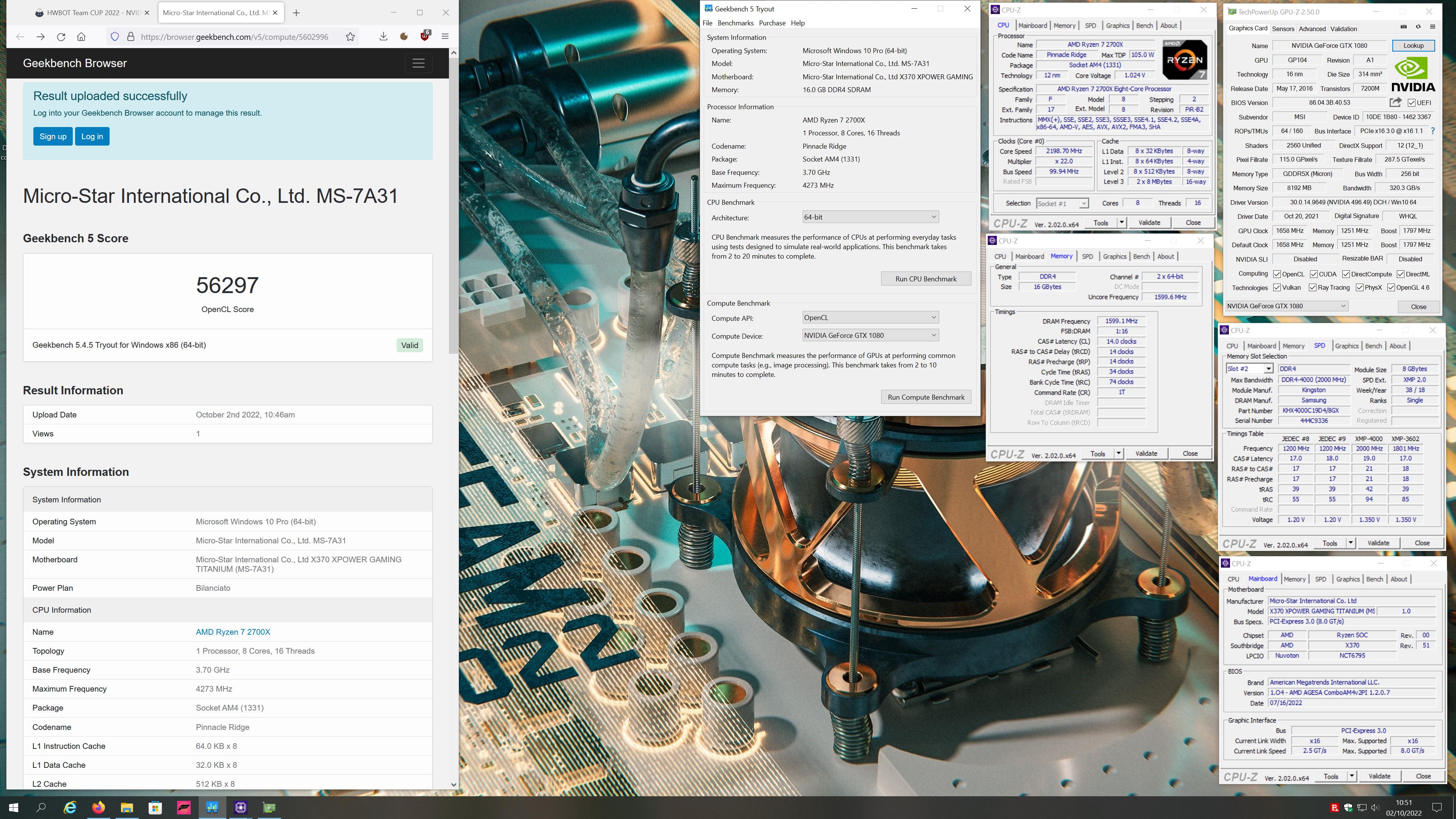Expand the Geekbench Browser navigation menu
Image resolution: width=1456 pixels, height=819 pixels.
click(418, 63)
